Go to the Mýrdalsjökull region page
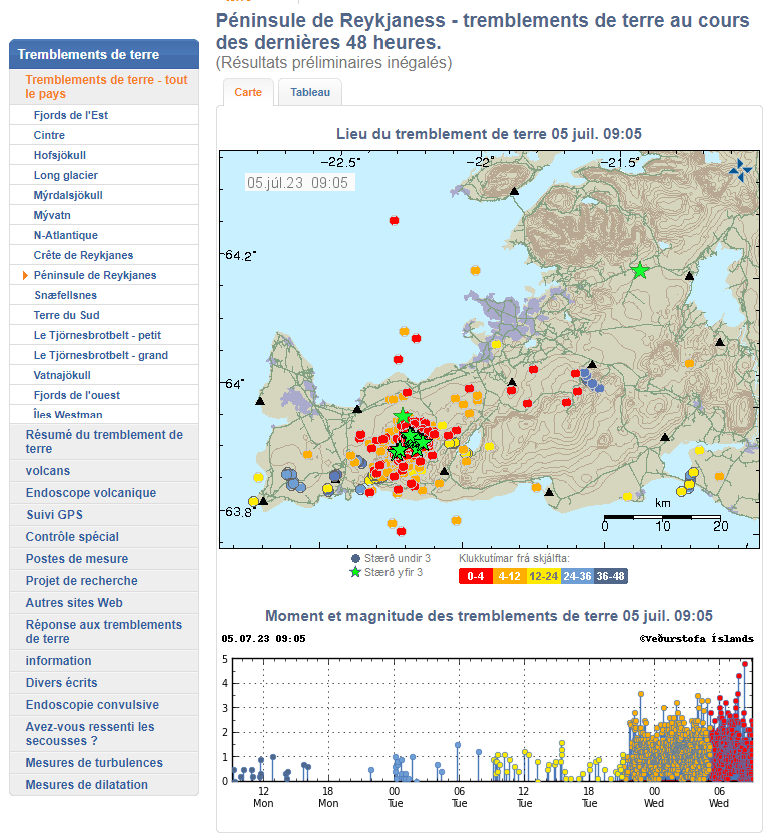 tap(68, 195)
